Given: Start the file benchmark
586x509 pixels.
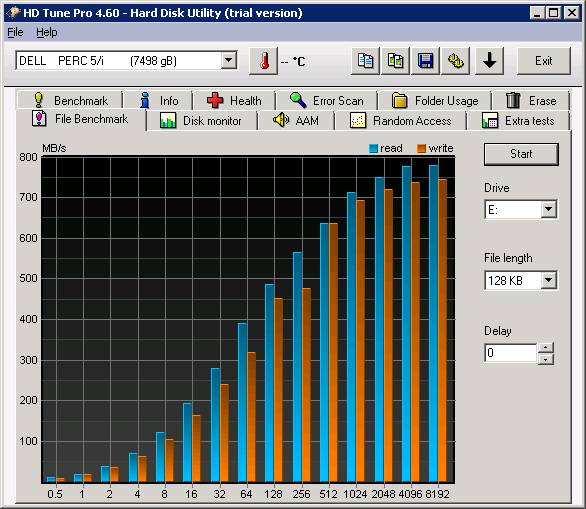Looking at the screenshot, I should coord(521,154).
